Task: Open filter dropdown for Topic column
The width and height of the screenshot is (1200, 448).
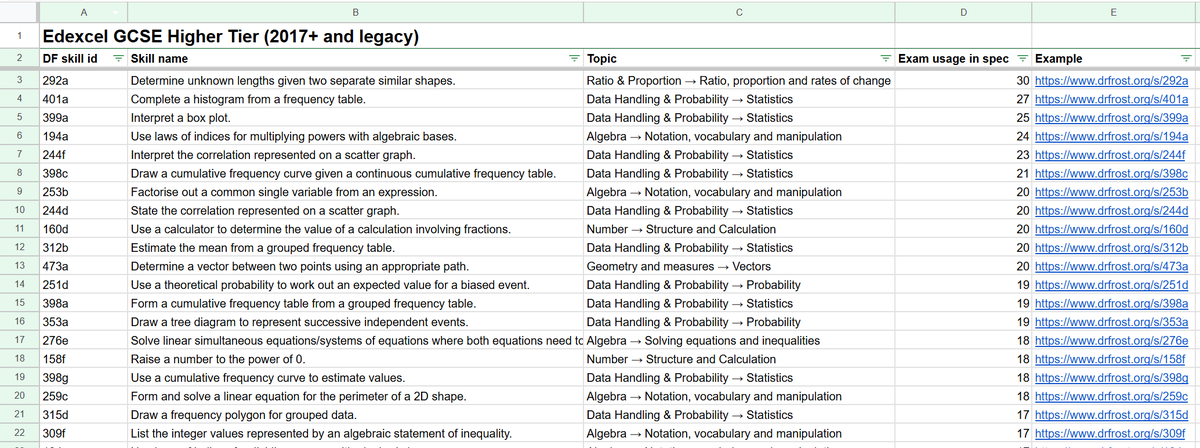Action: click(x=884, y=59)
